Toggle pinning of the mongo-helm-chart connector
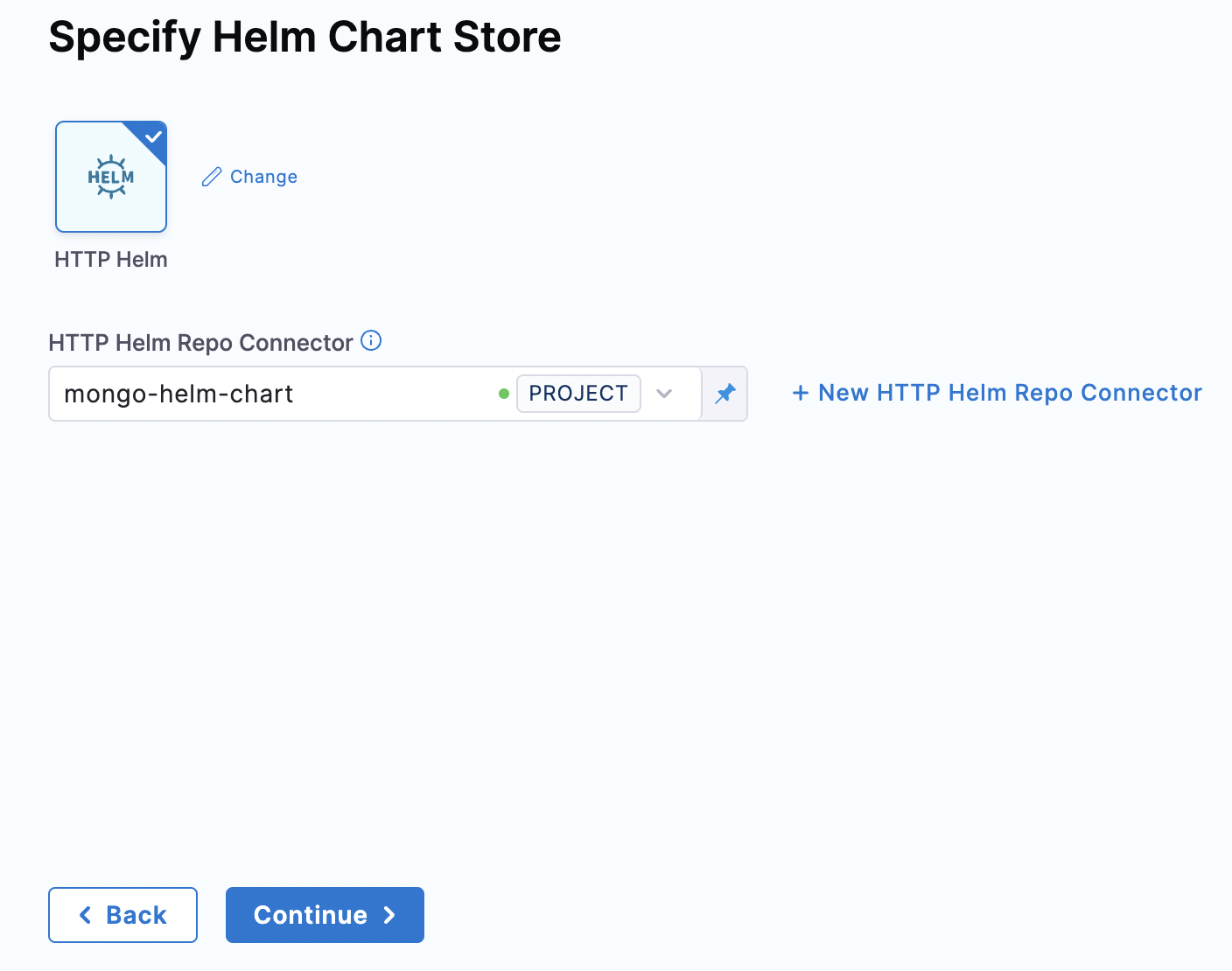Image resolution: width=1232 pixels, height=971 pixels. [724, 394]
